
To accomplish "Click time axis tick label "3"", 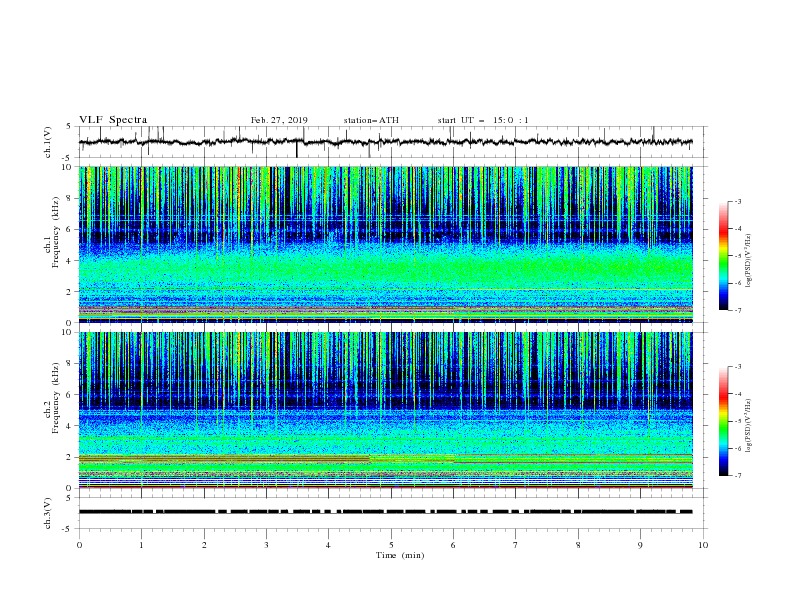I will coord(266,545).
